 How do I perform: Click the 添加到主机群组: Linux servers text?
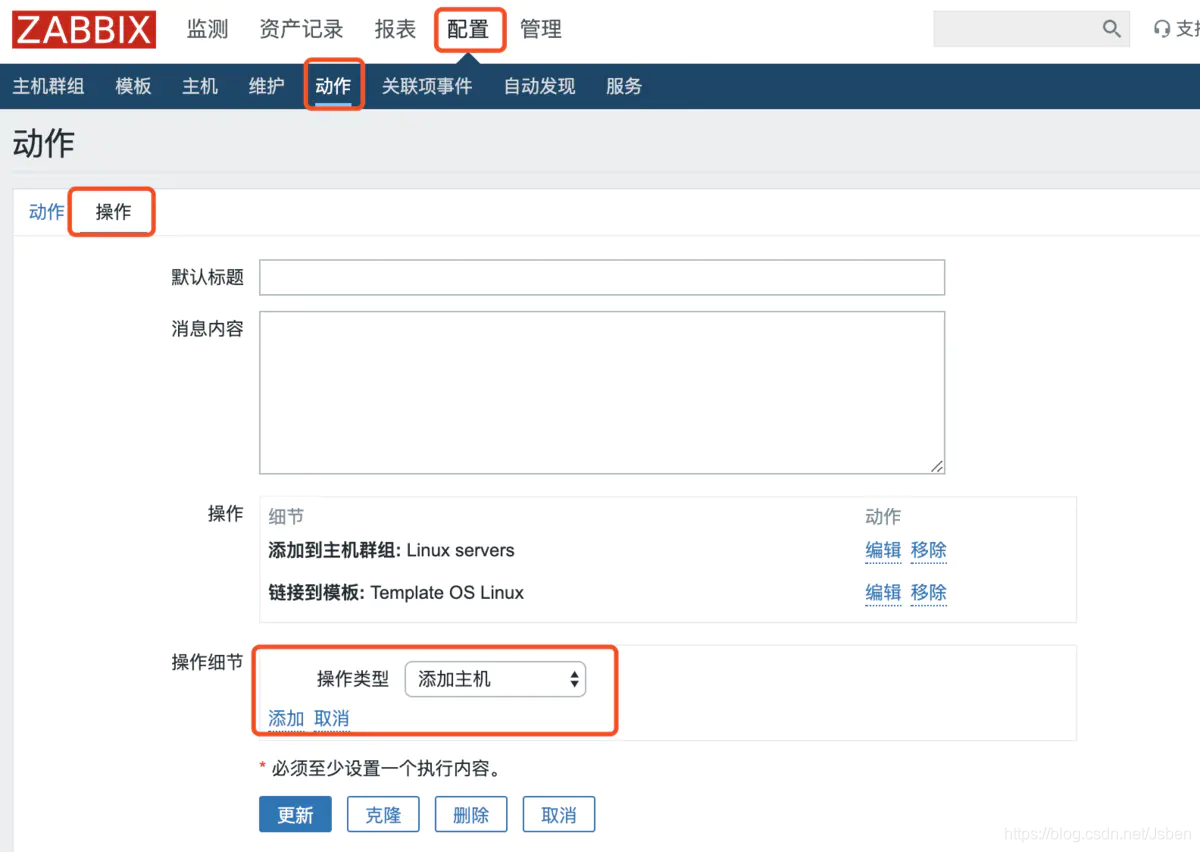point(391,550)
